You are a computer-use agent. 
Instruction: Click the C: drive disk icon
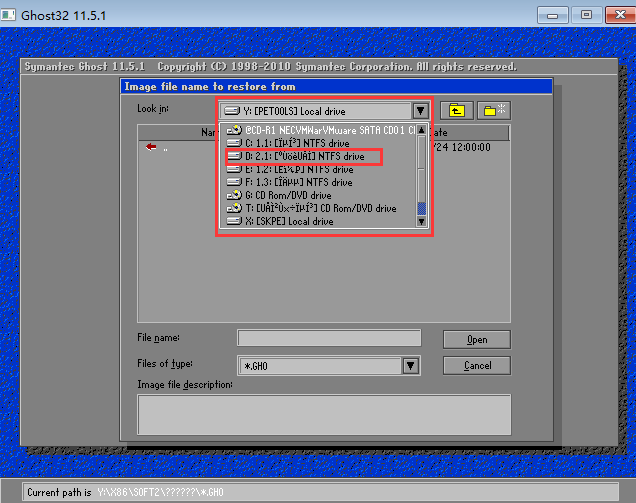click(233, 144)
